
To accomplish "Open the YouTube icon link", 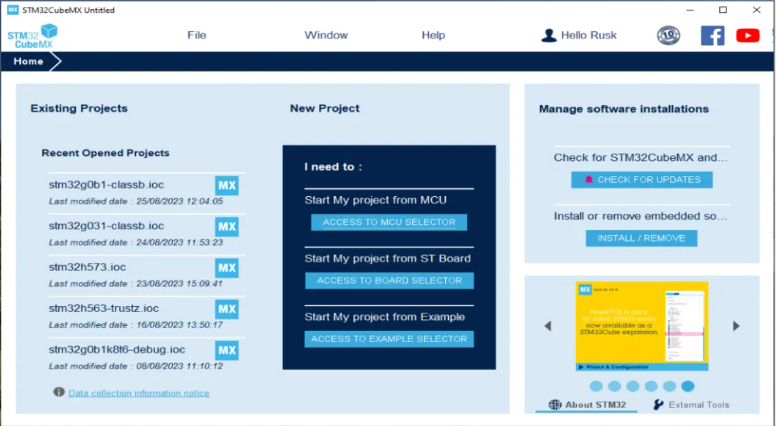I will [x=747, y=36].
